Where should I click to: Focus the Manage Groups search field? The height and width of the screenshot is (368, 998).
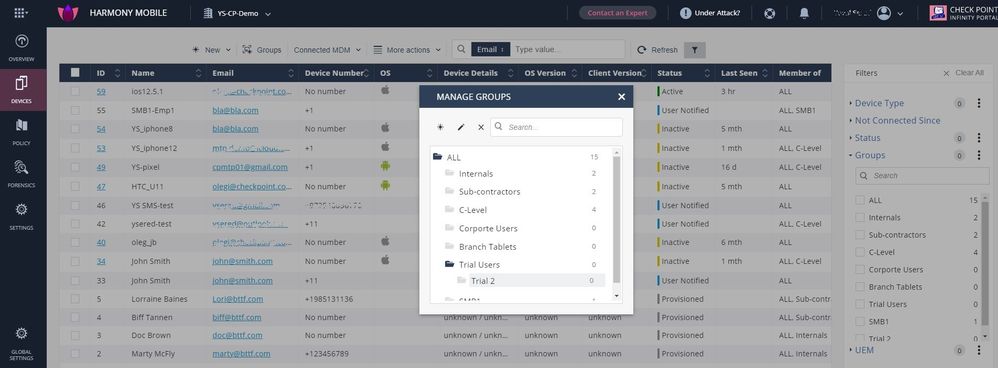point(556,127)
